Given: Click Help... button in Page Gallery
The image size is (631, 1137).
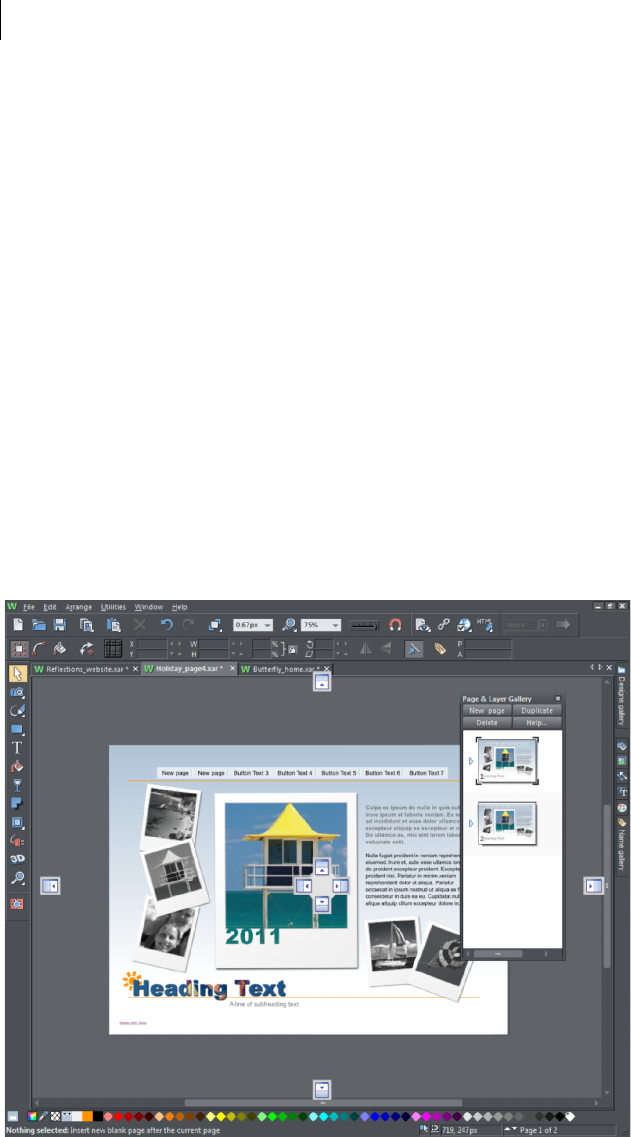Looking at the screenshot, I should click(x=537, y=723).
